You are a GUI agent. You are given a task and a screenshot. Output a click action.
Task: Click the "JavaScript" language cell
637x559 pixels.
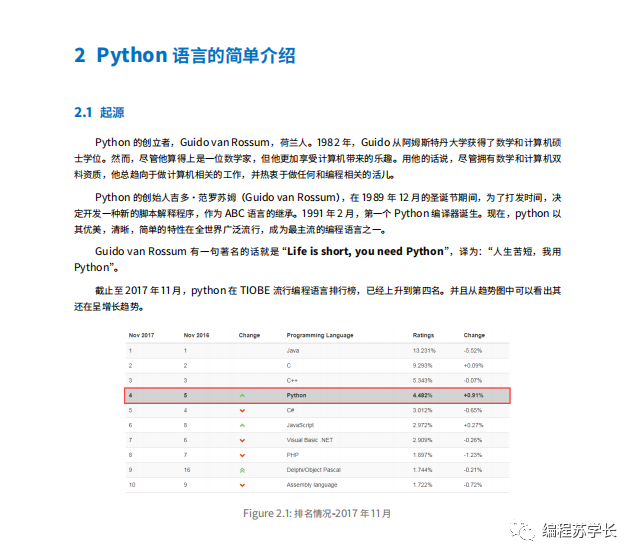300,425
